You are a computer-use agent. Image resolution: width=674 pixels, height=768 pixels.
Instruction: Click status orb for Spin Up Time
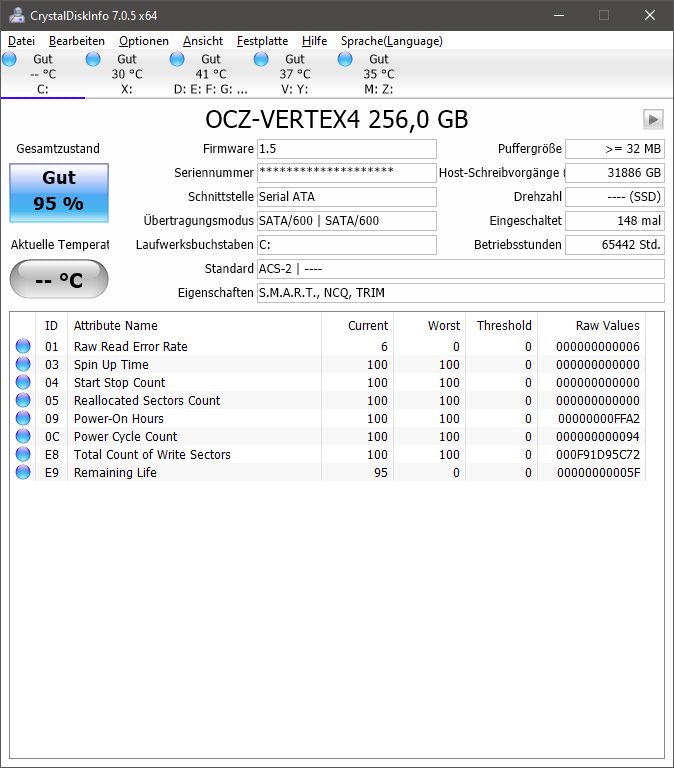tap(23, 364)
